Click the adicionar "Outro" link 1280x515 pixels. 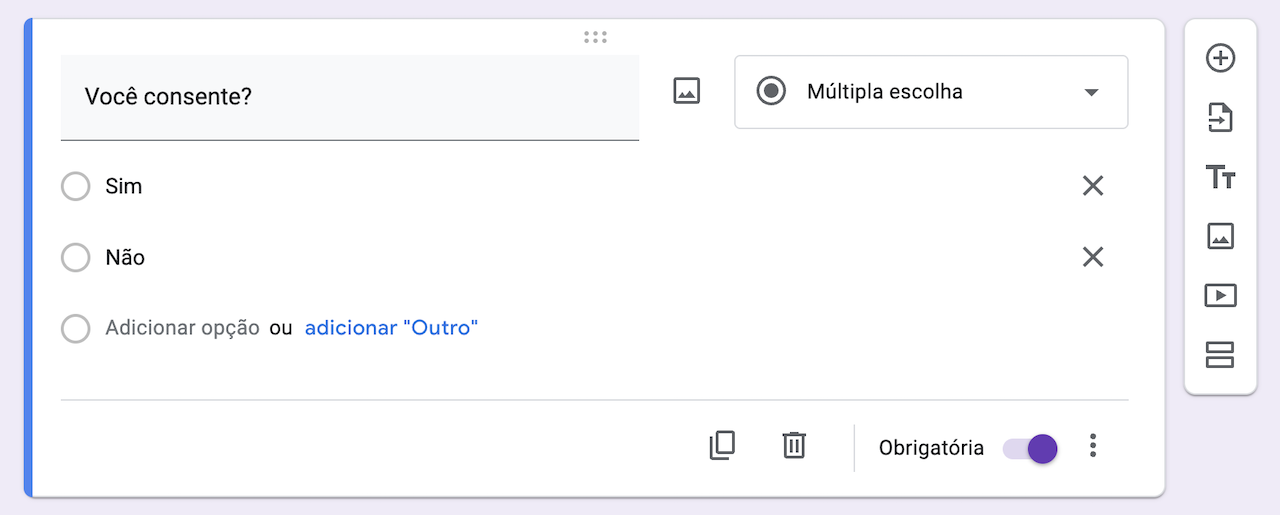391,328
